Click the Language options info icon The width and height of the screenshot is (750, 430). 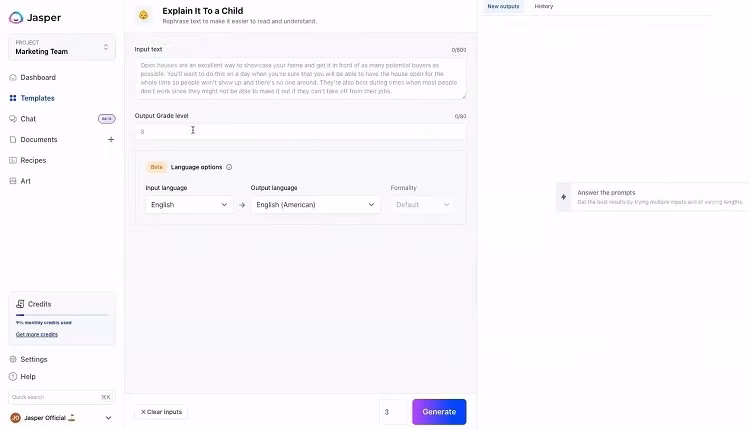(x=229, y=167)
